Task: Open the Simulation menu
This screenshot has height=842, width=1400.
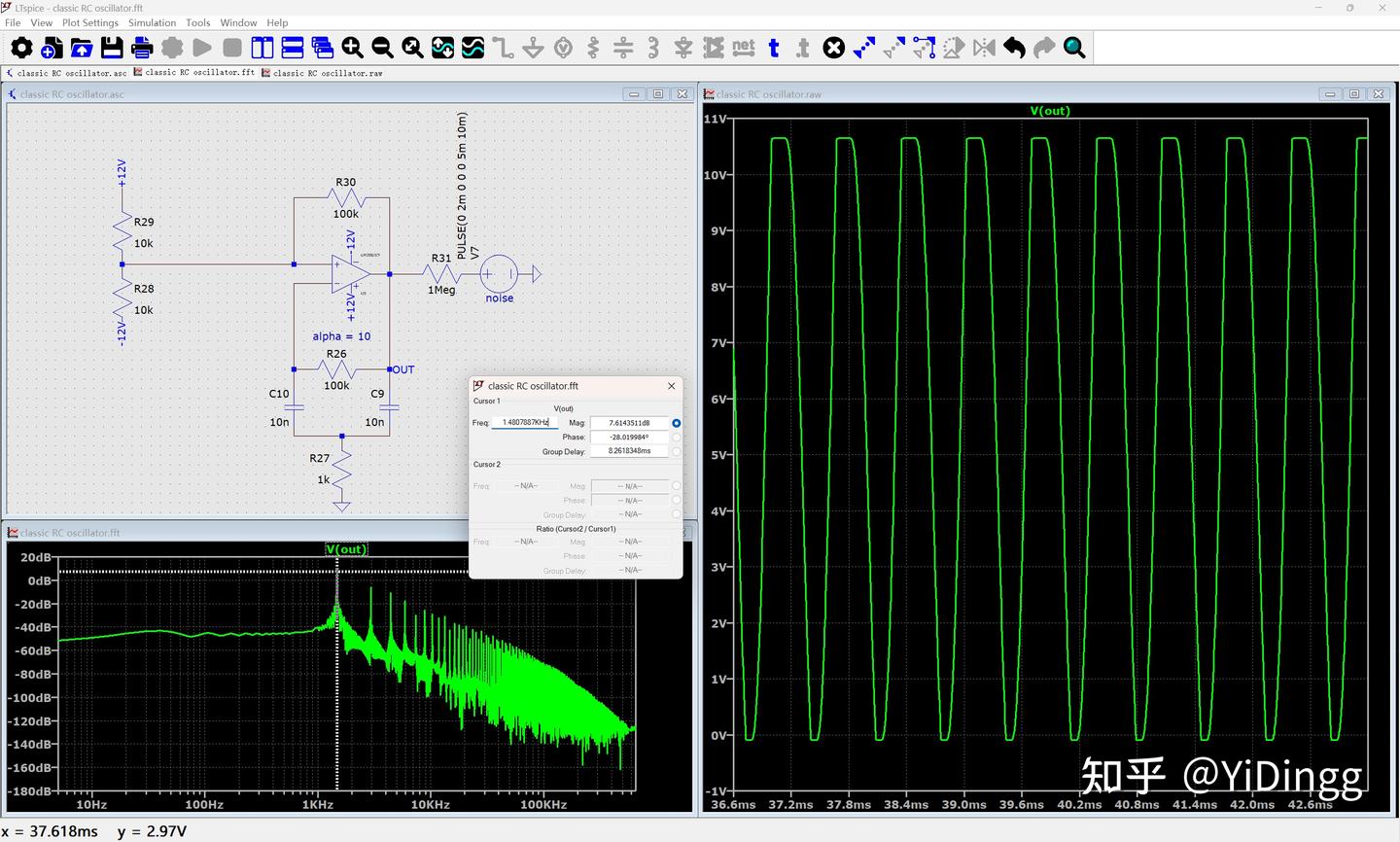Action: pos(152,22)
